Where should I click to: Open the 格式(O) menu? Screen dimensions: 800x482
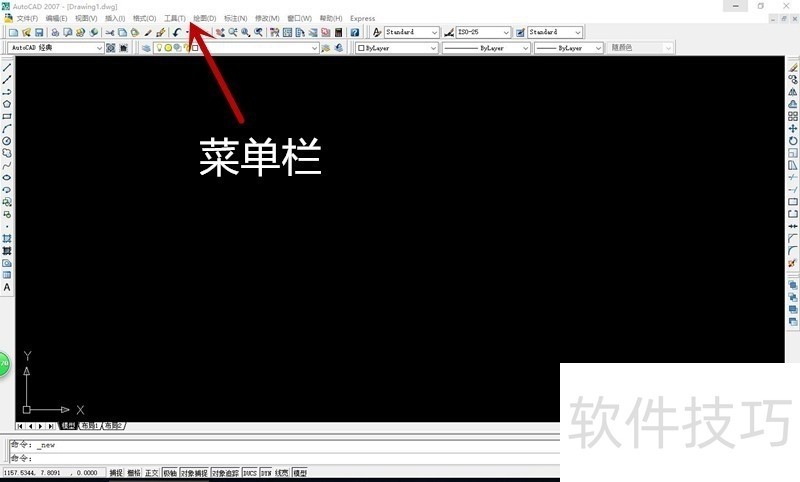(144, 18)
